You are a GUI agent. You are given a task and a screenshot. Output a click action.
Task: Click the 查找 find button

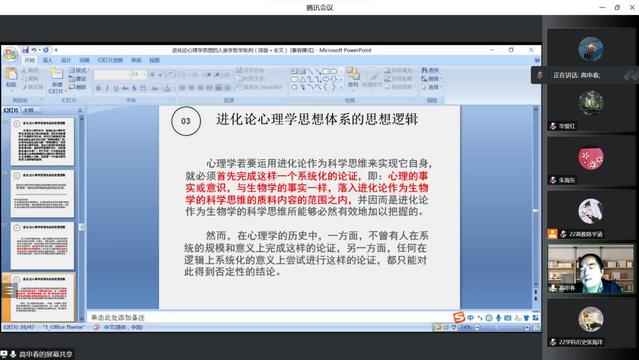point(430,71)
